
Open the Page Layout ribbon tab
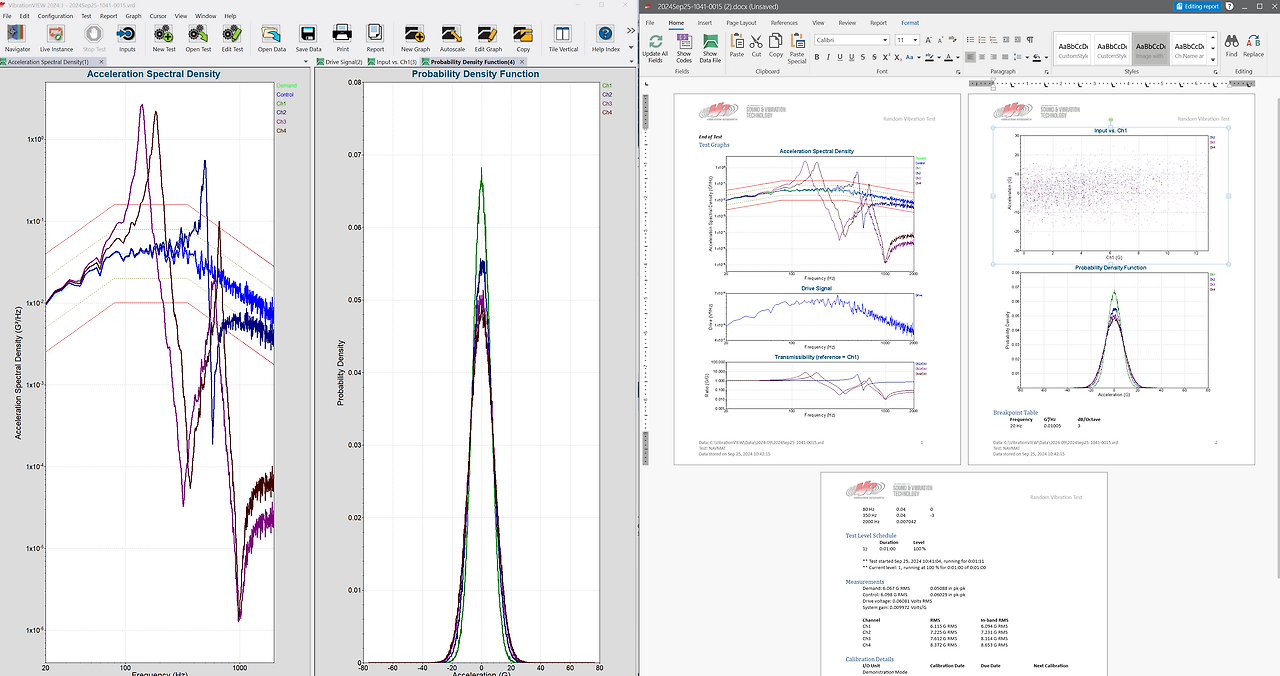pyautogui.click(x=741, y=22)
